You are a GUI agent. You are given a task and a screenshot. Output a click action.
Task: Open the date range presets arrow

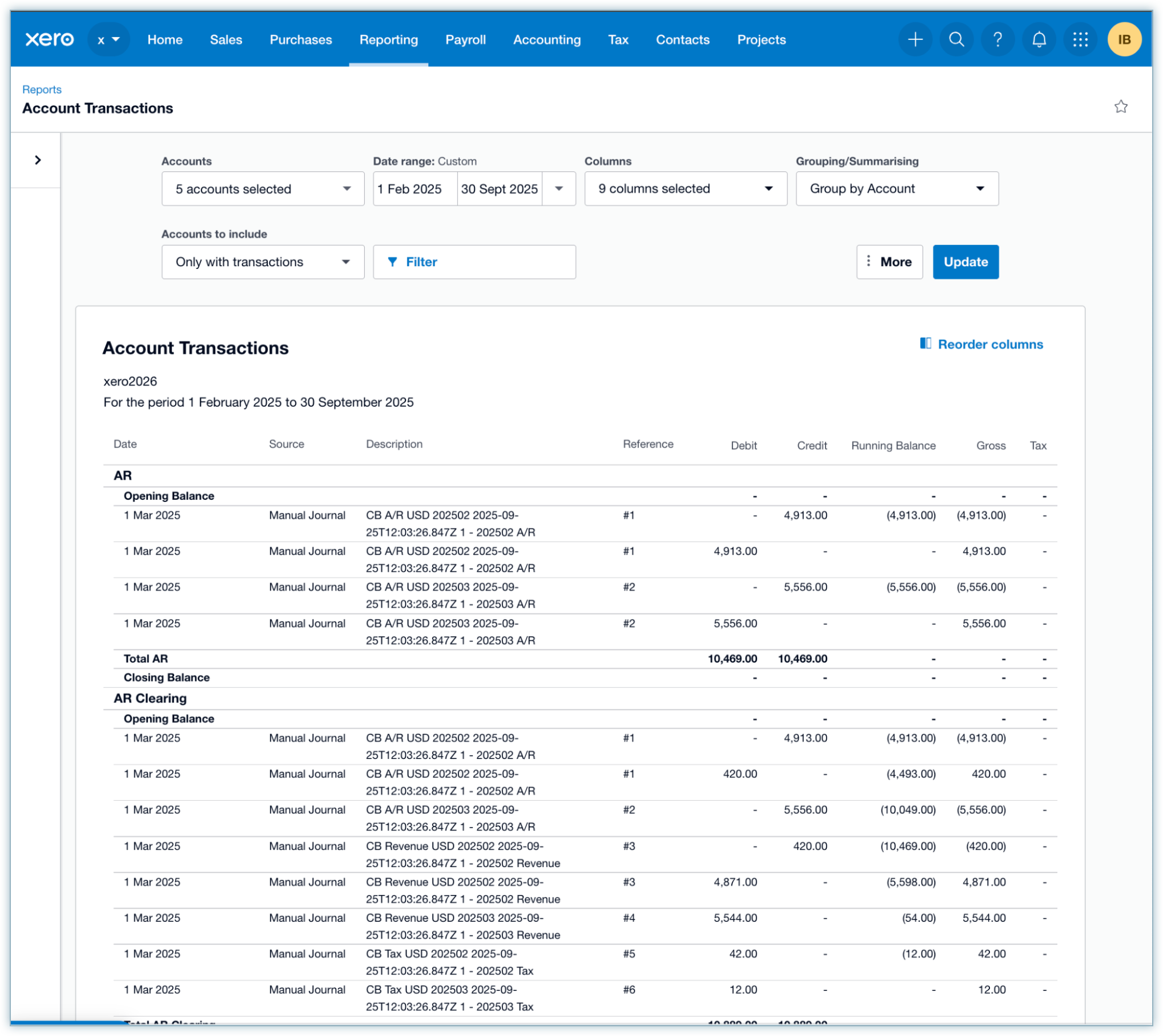point(559,189)
